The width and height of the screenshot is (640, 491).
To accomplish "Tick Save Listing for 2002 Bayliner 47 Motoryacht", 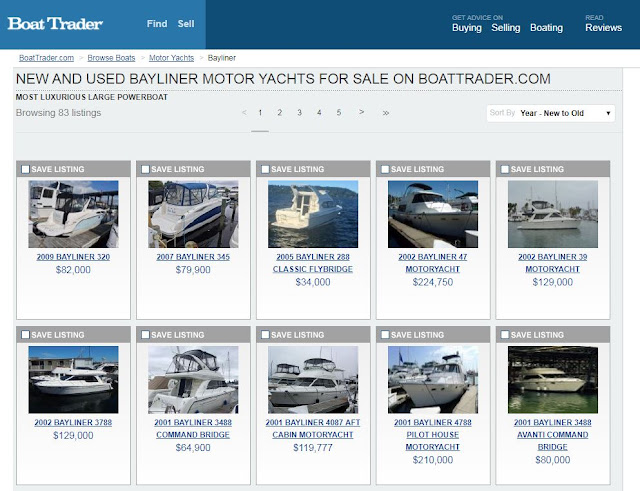I will 385,169.
